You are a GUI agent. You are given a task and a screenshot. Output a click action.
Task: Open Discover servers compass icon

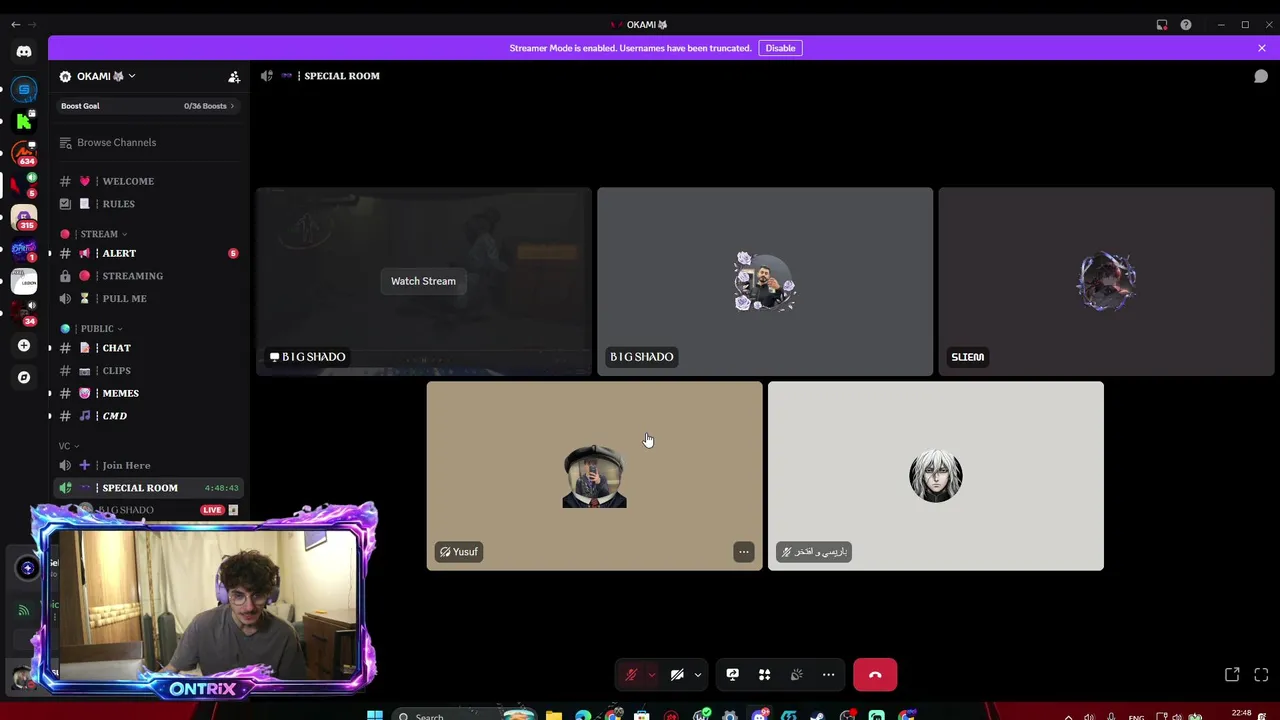(24, 377)
